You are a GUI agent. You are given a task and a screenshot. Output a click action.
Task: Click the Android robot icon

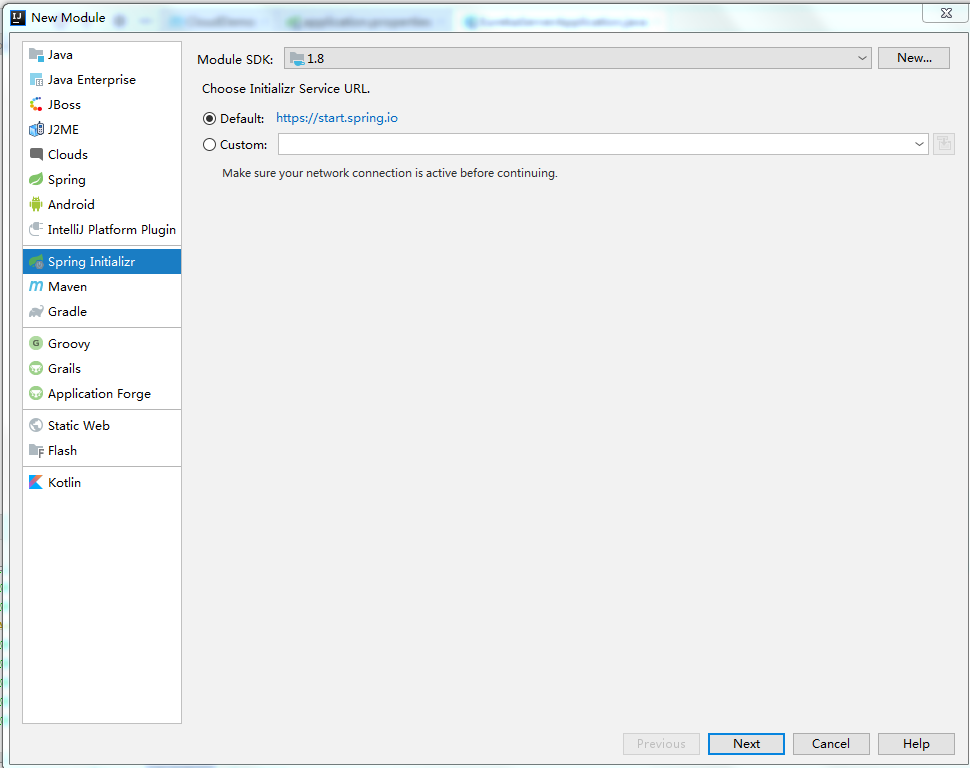click(36, 204)
